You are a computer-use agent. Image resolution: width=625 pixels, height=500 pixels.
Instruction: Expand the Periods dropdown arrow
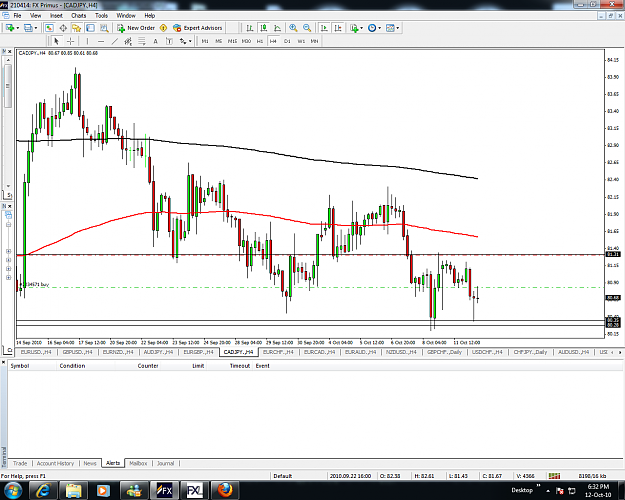tap(379, 28)
